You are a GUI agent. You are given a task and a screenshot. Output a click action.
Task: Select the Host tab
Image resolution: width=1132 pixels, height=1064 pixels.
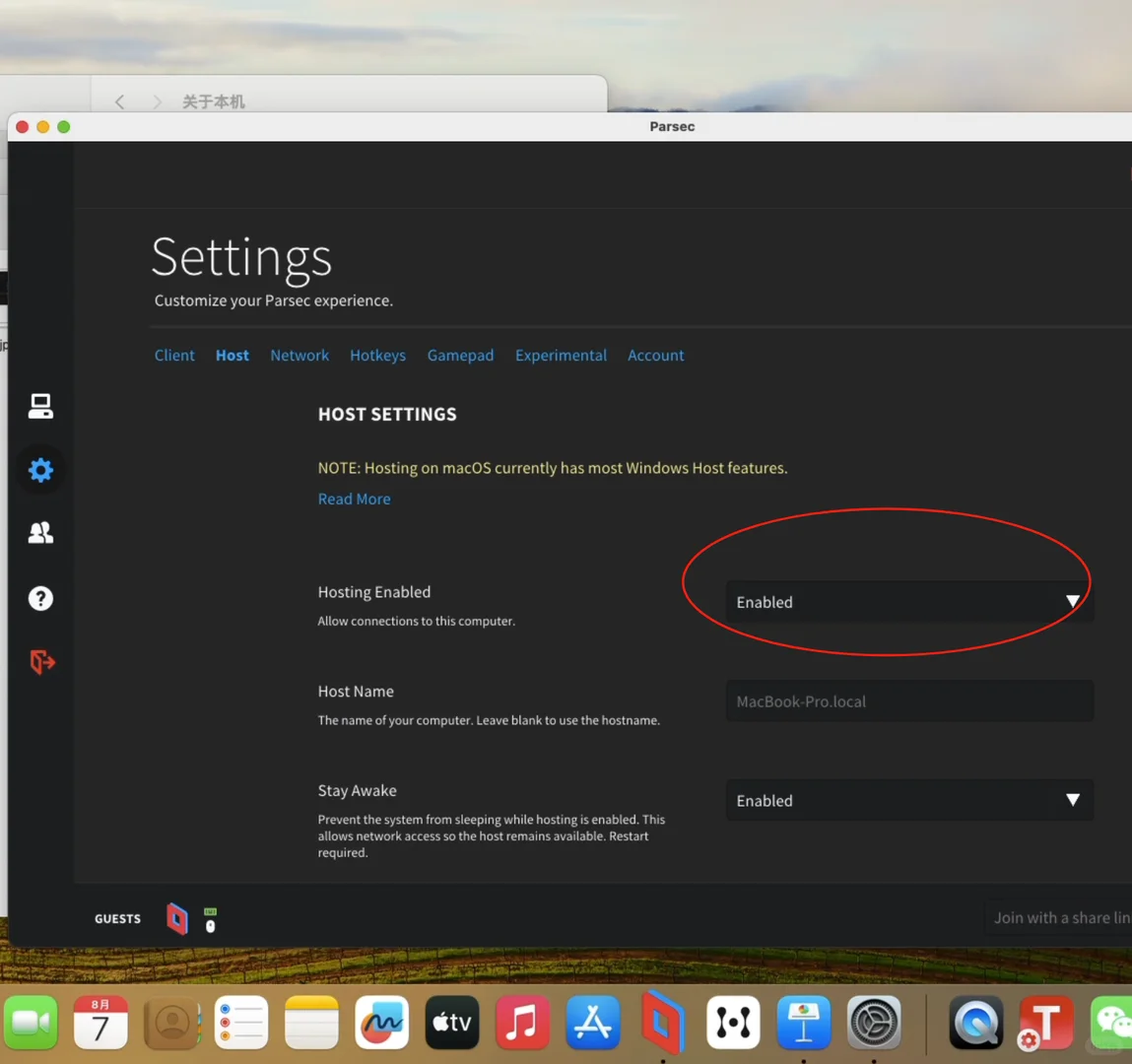coord(233,355)
